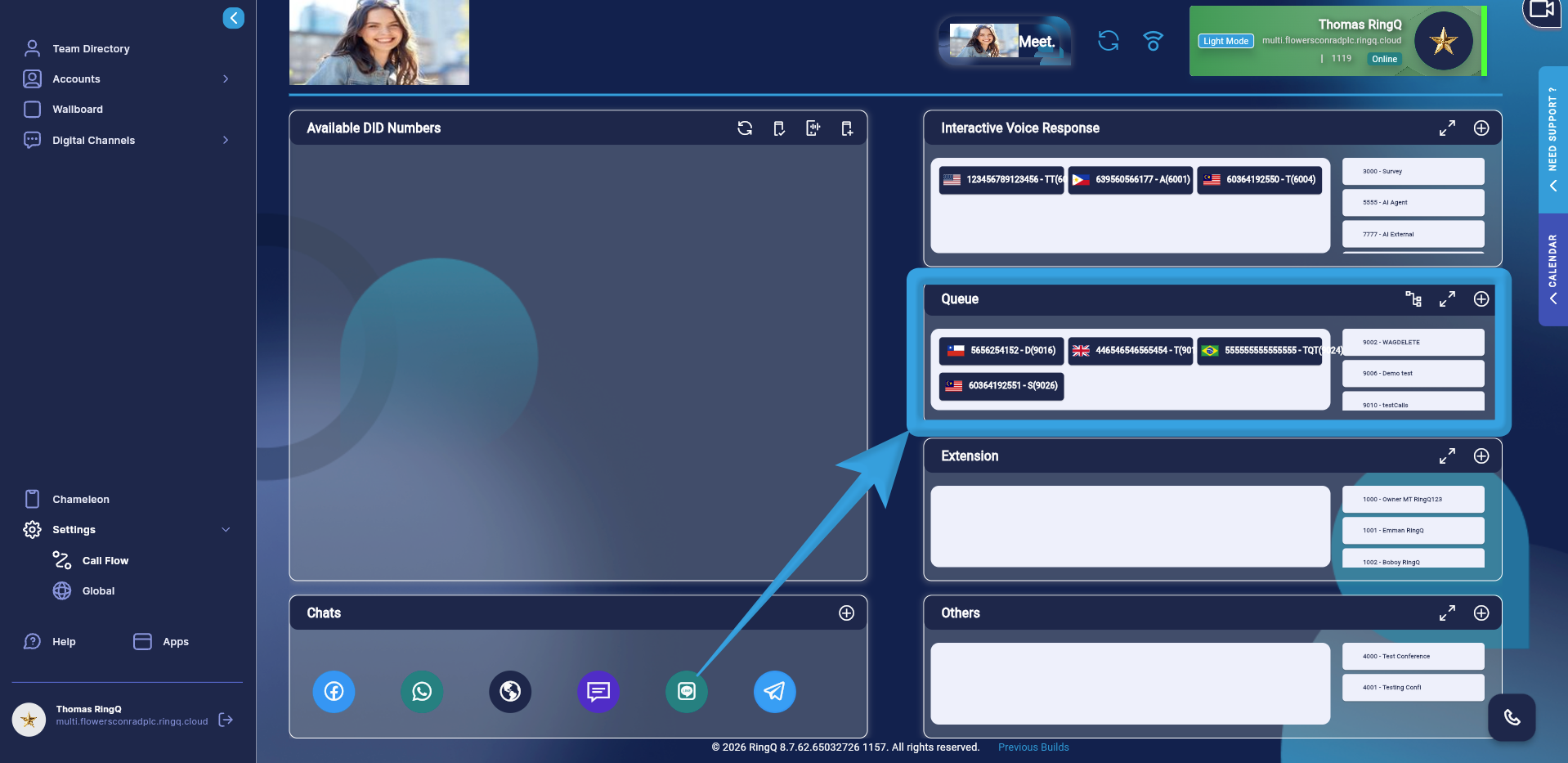Open the web chat globe icon

509,691
